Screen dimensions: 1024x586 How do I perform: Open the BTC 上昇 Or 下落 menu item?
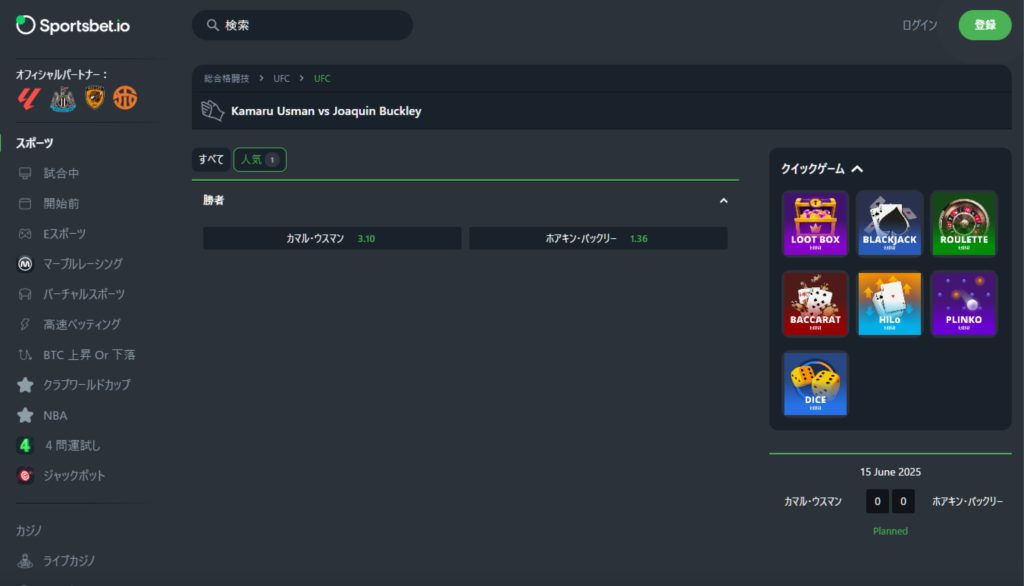(x=89, y=355)
